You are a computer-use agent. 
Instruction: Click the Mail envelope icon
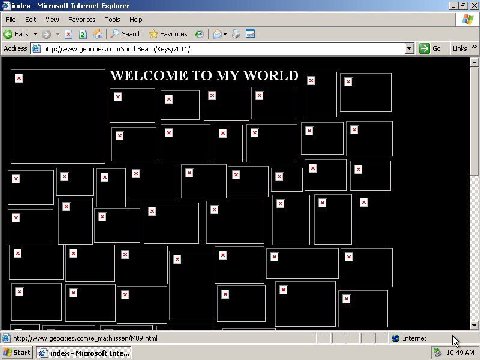click(217, 34)
